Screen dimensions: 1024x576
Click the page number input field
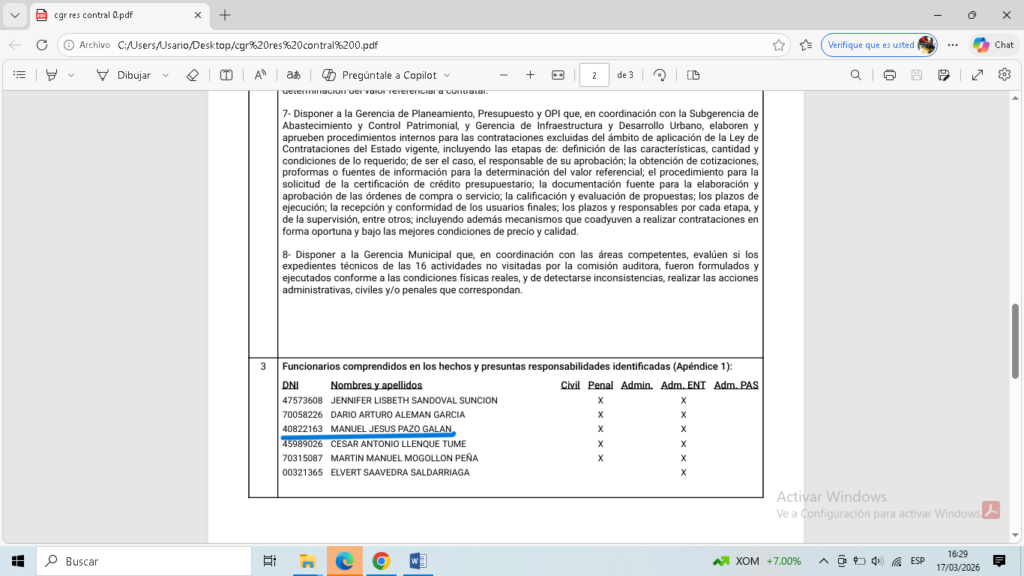594,75
